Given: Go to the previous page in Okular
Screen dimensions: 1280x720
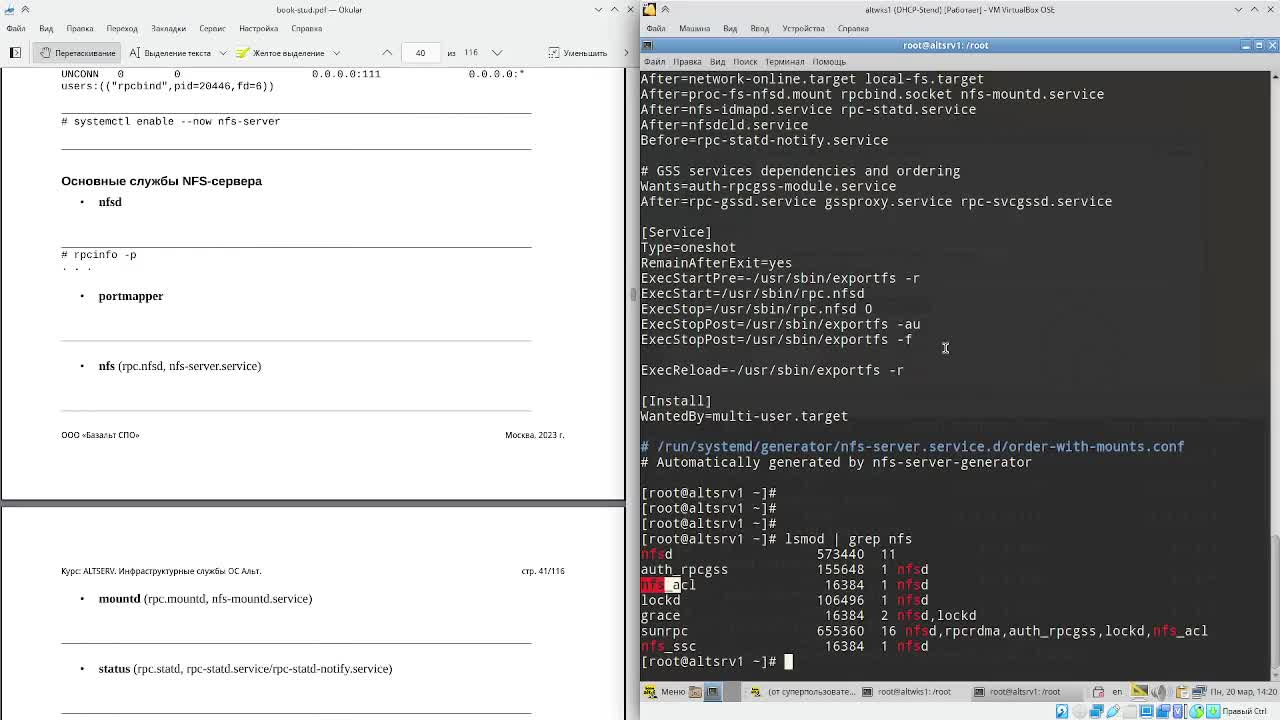Looking at the screenshot, I should [x=387, y=52].
